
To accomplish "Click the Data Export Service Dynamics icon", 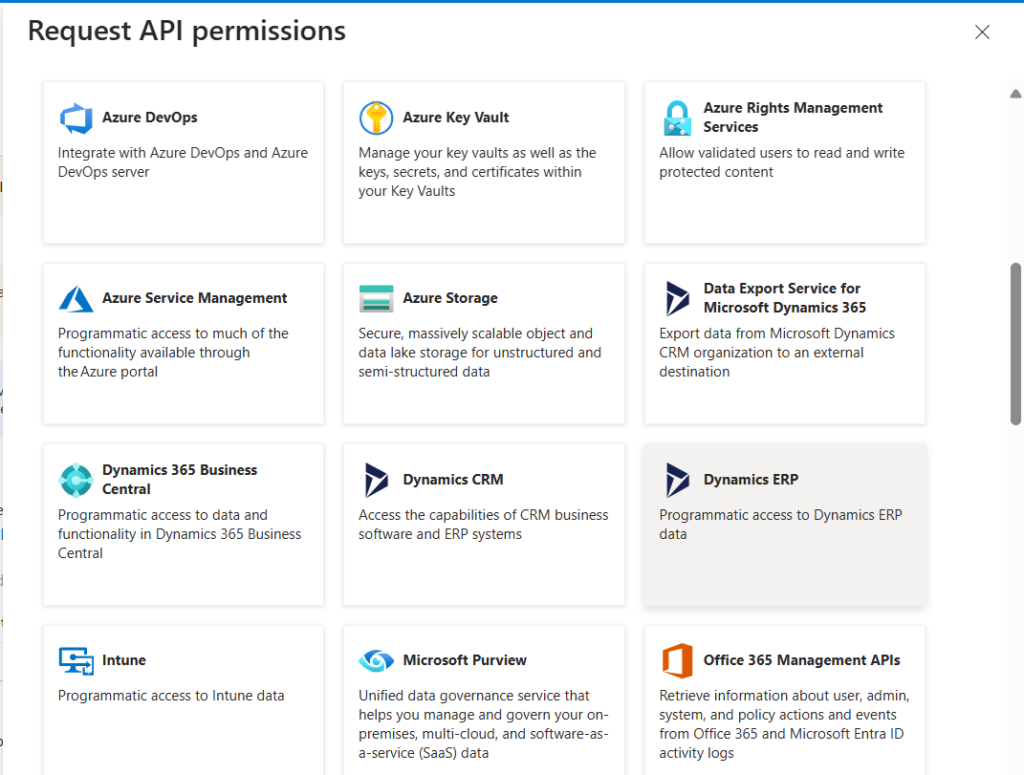I will (x=677, y=299).
